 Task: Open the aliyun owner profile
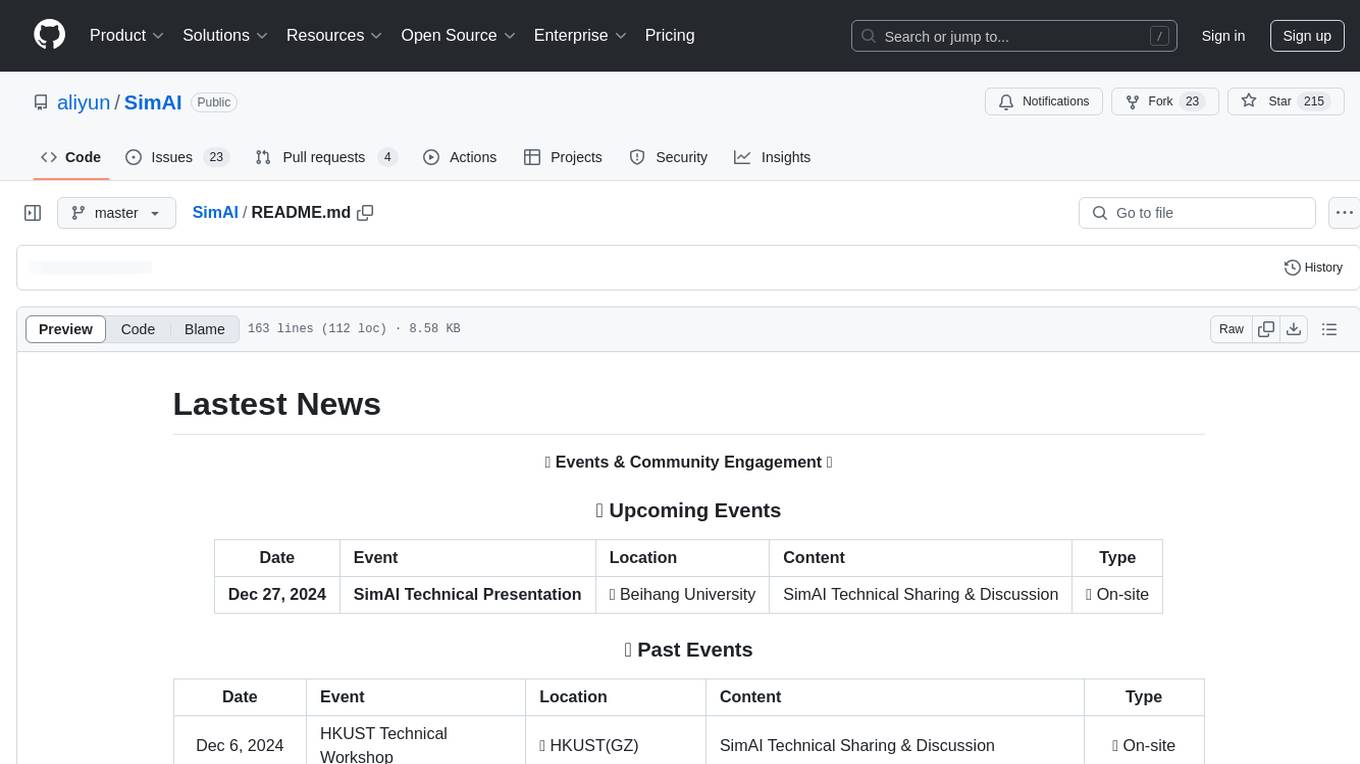tap(84, 102)
